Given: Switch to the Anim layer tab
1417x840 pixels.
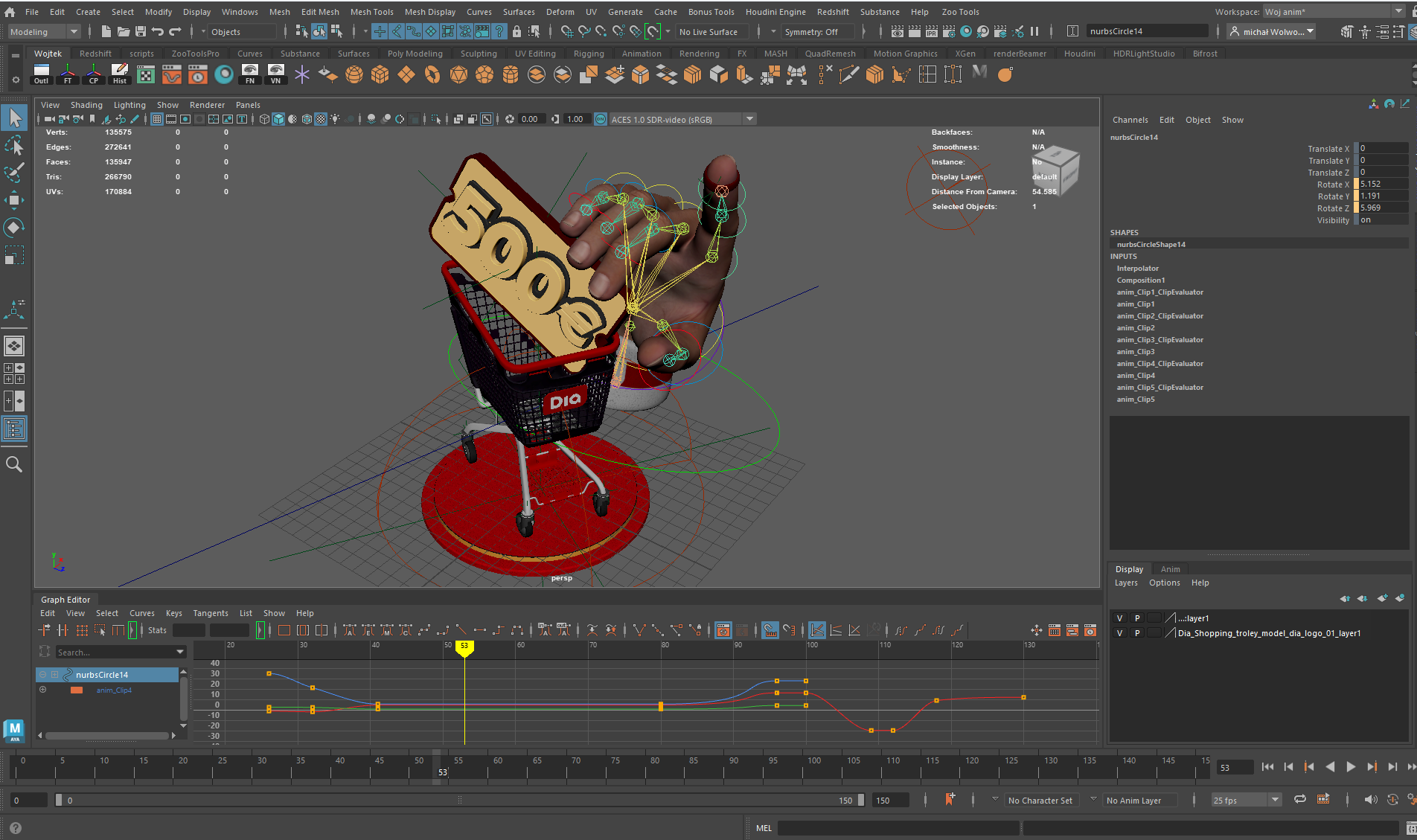Looking at the screenshot, I should click(1170, 568).
